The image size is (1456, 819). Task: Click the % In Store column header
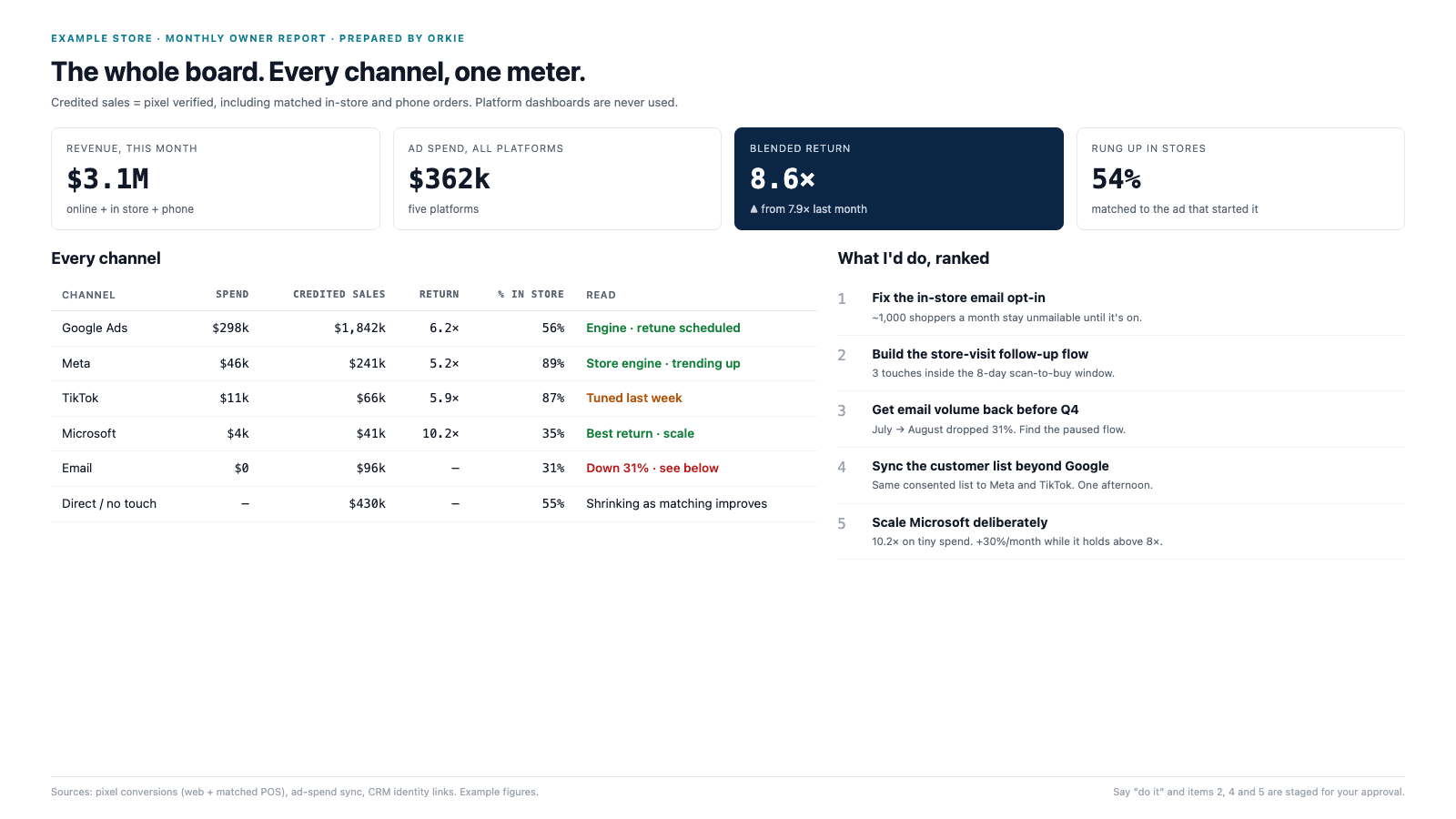(531, 295)
